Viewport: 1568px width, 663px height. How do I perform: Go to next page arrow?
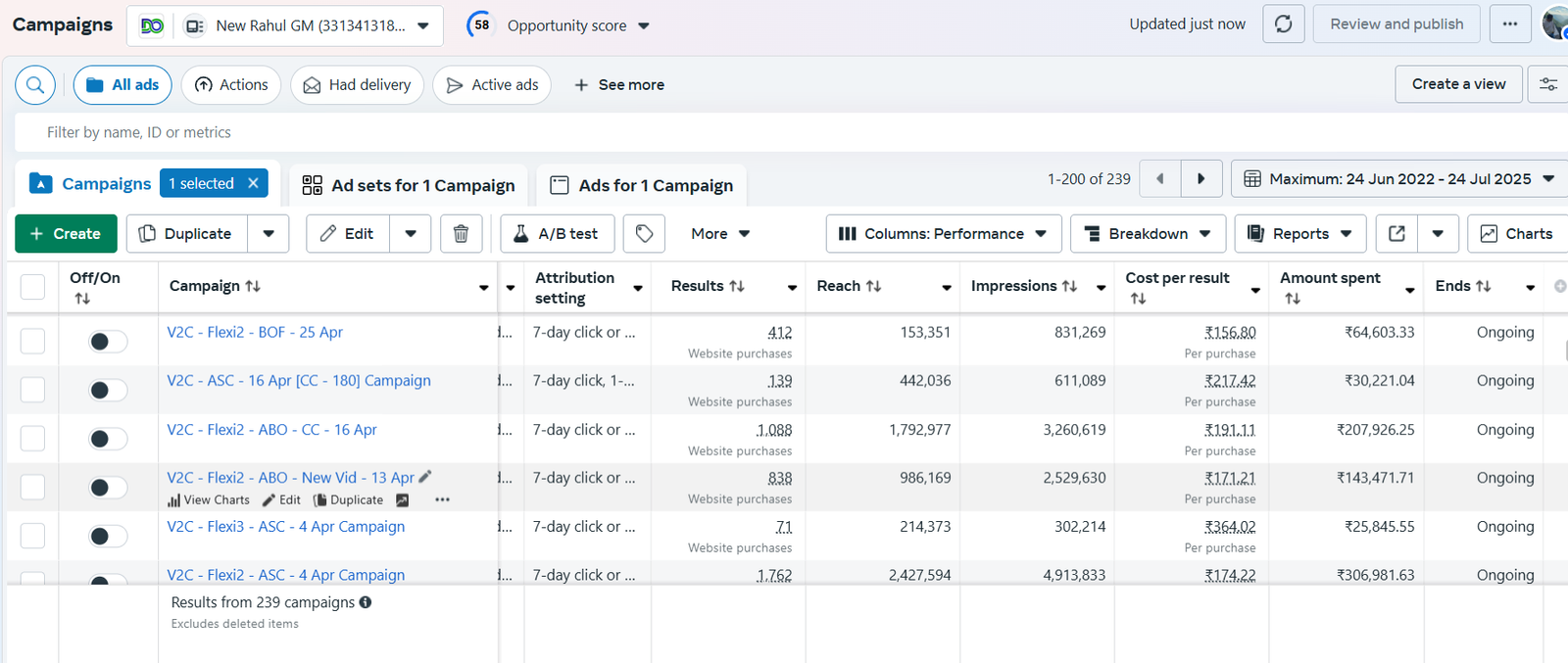pos(1200,179)
